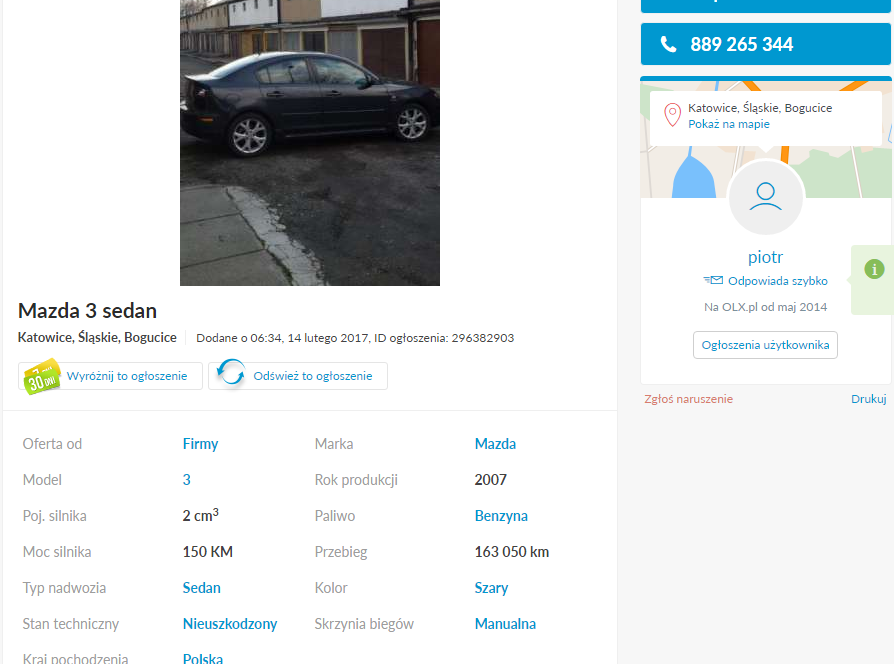Click the envelope icon beside Odpowiada szybko
The image size is (894, 664).
pos(713,280)
